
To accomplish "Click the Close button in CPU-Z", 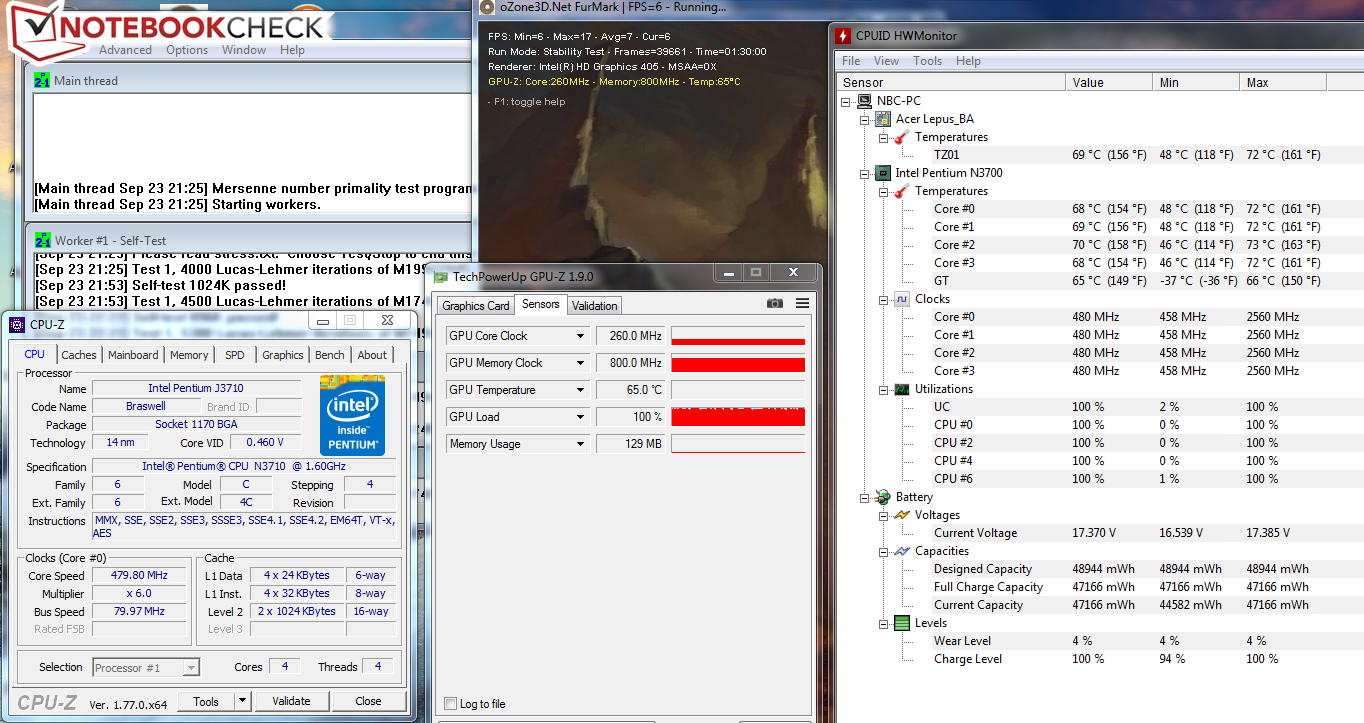I will (368, 701).
